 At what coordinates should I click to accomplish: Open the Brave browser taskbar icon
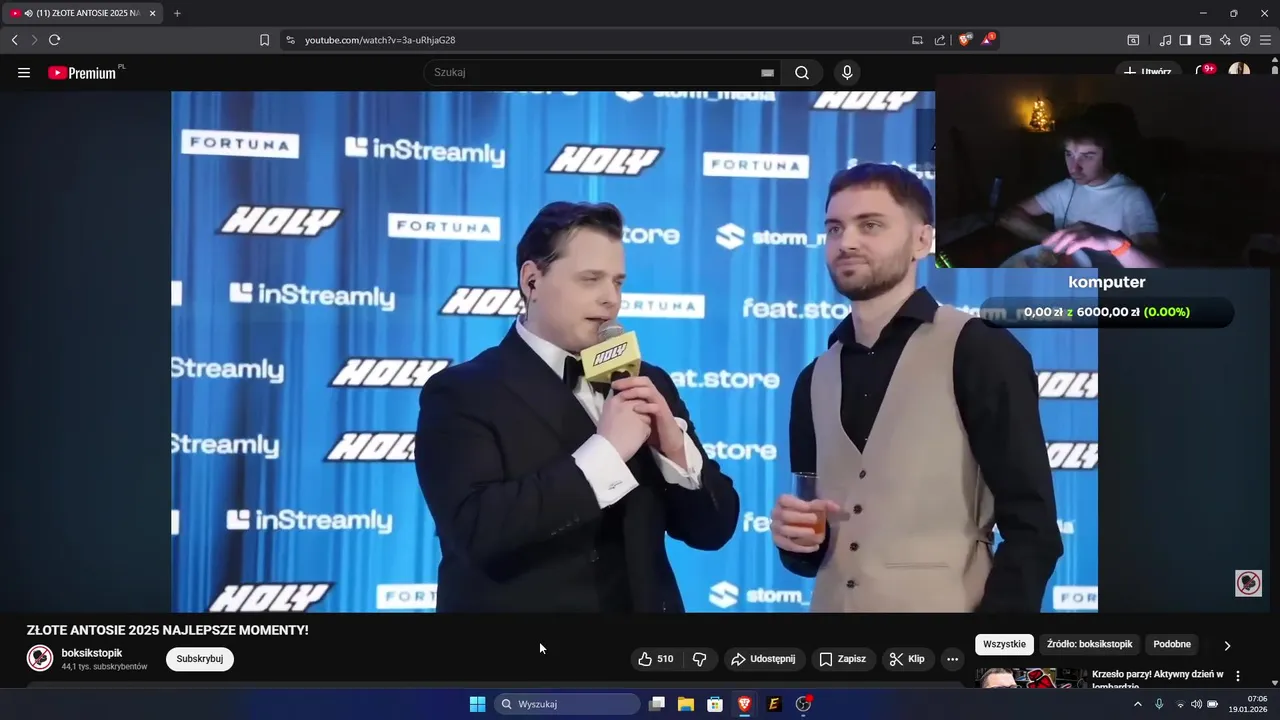pyautogui.click(x=744, y=704)
